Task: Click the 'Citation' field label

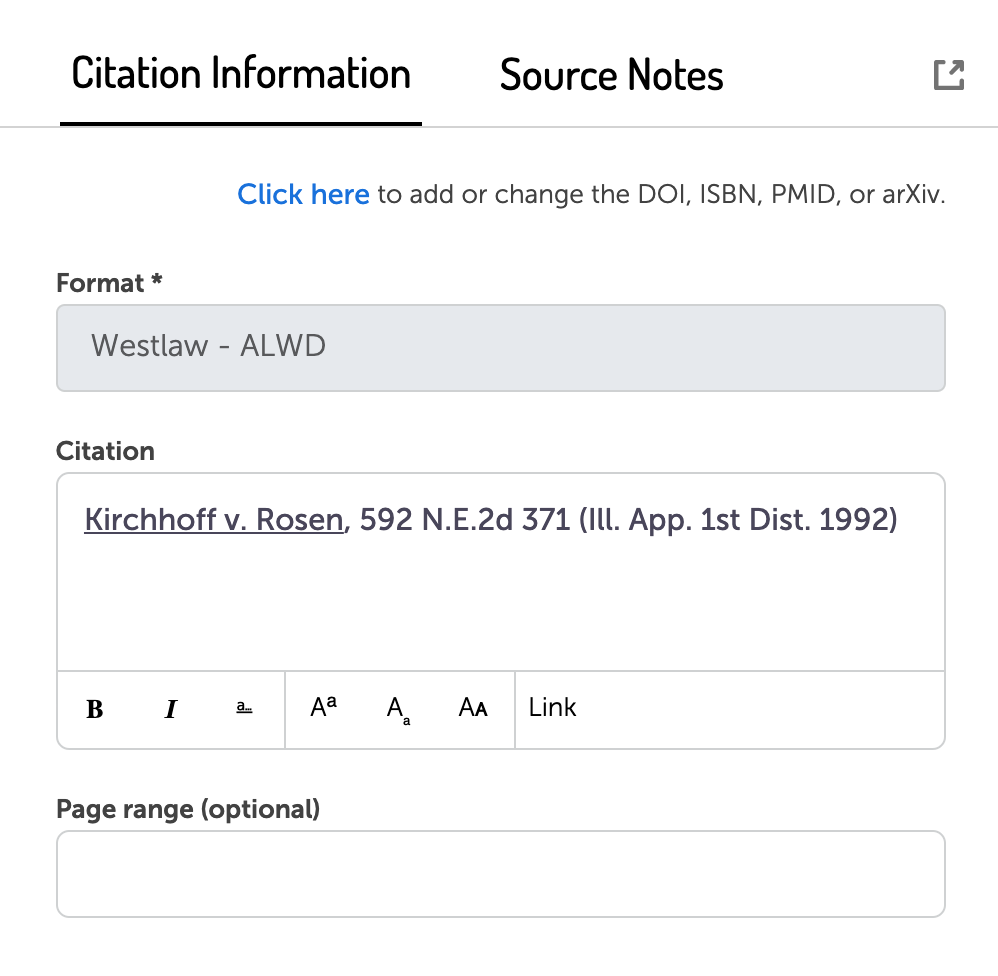Action: tap(105, 451)
